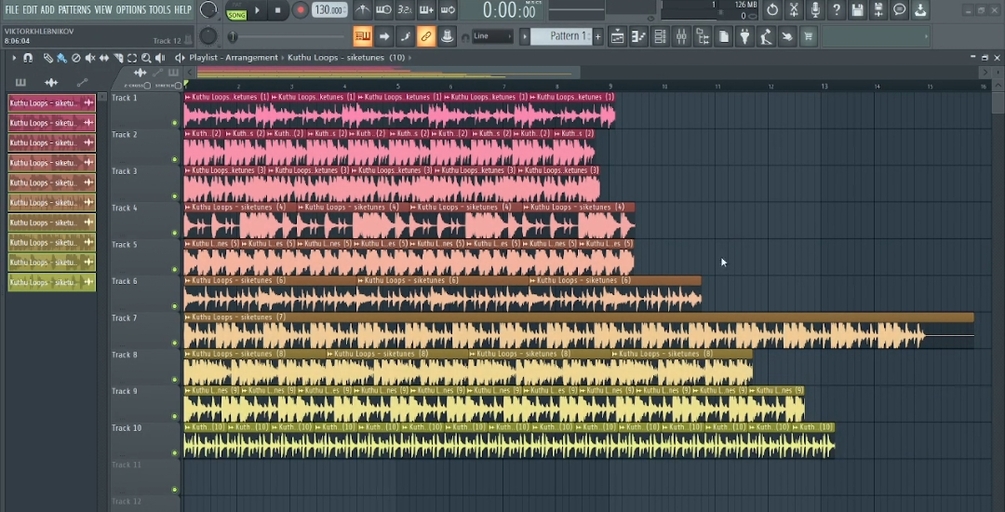Toggle the typing keyboard to piano button

tap(362, 37)
